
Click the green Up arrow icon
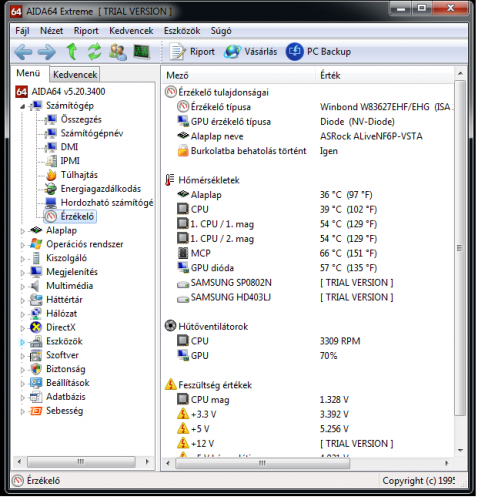[x=72, y=51]
